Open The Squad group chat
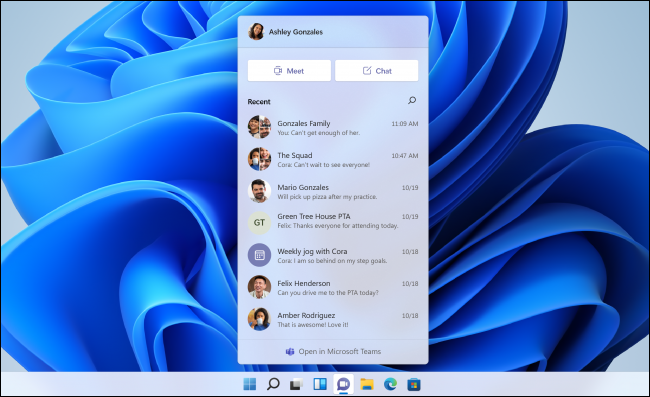This screenshot has height=397, width=650. [333, 159]
